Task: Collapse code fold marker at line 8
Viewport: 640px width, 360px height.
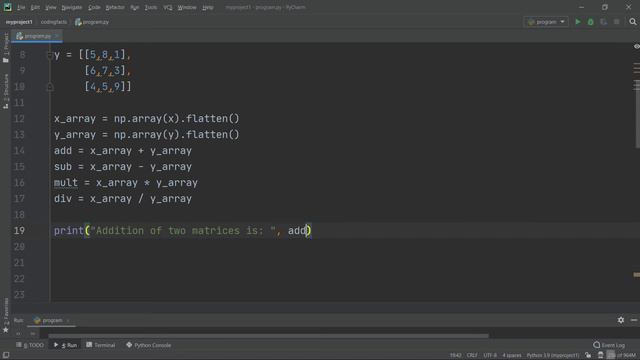Action: click(50, 55)
